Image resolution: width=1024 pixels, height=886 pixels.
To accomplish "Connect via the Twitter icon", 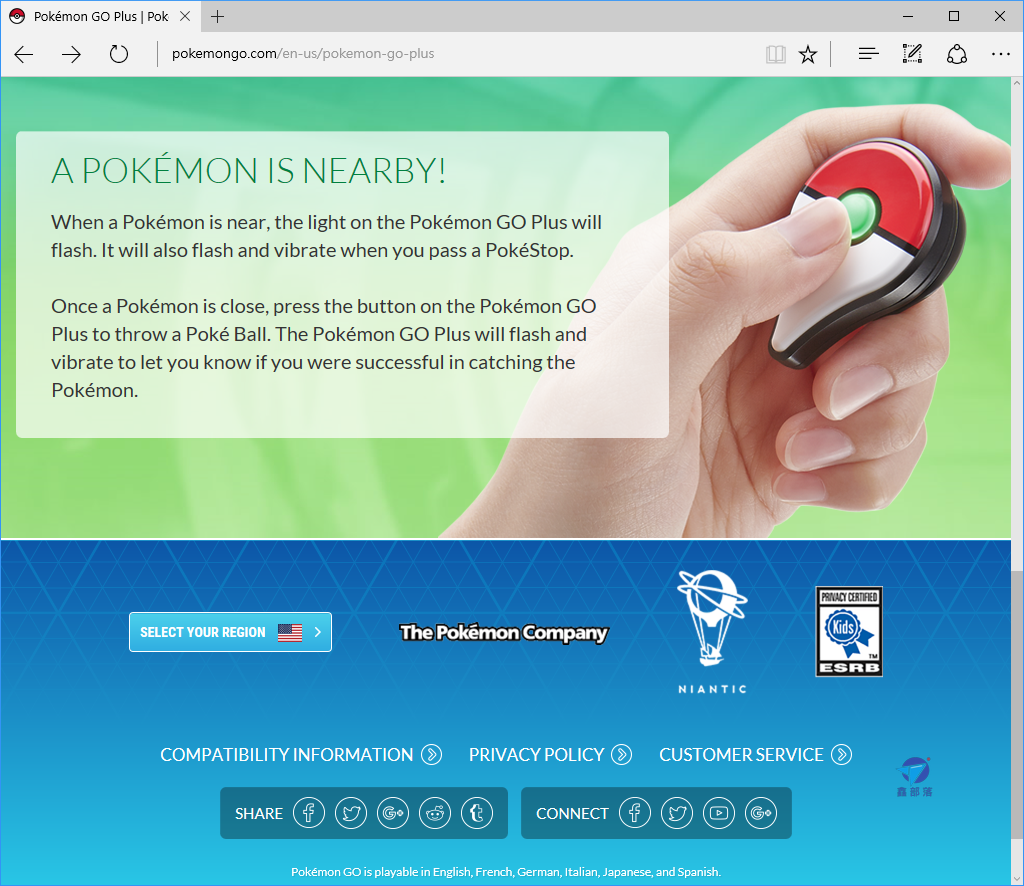I will click(677, 813).
